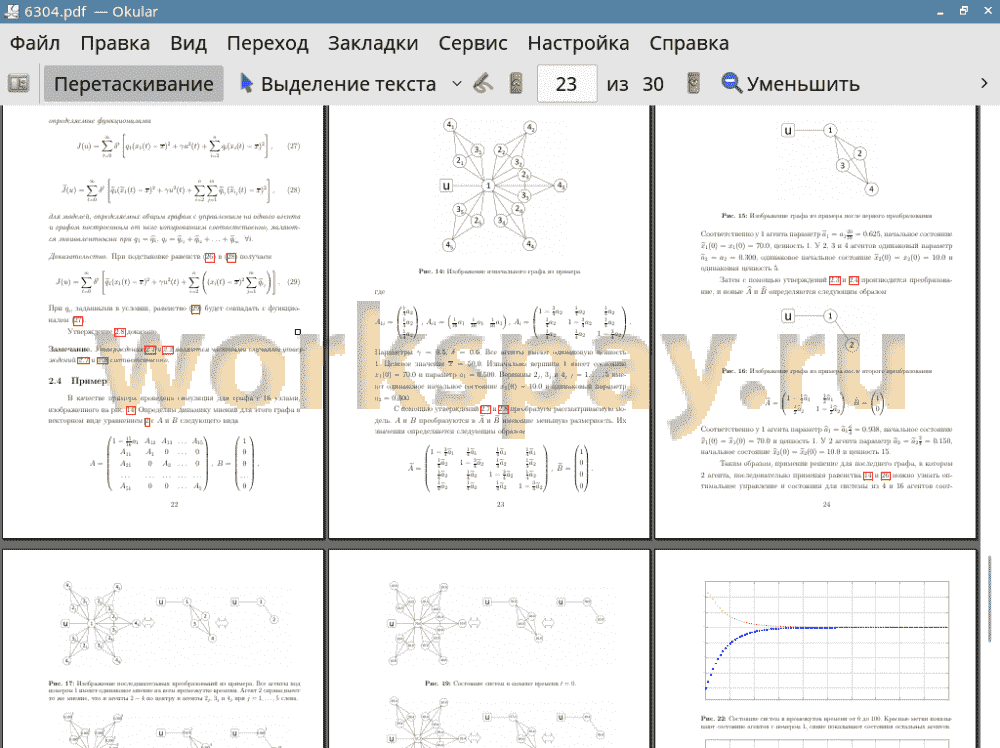Restore down the Okular window
This screenshot has width=1000, height=748.
[964, 11]
